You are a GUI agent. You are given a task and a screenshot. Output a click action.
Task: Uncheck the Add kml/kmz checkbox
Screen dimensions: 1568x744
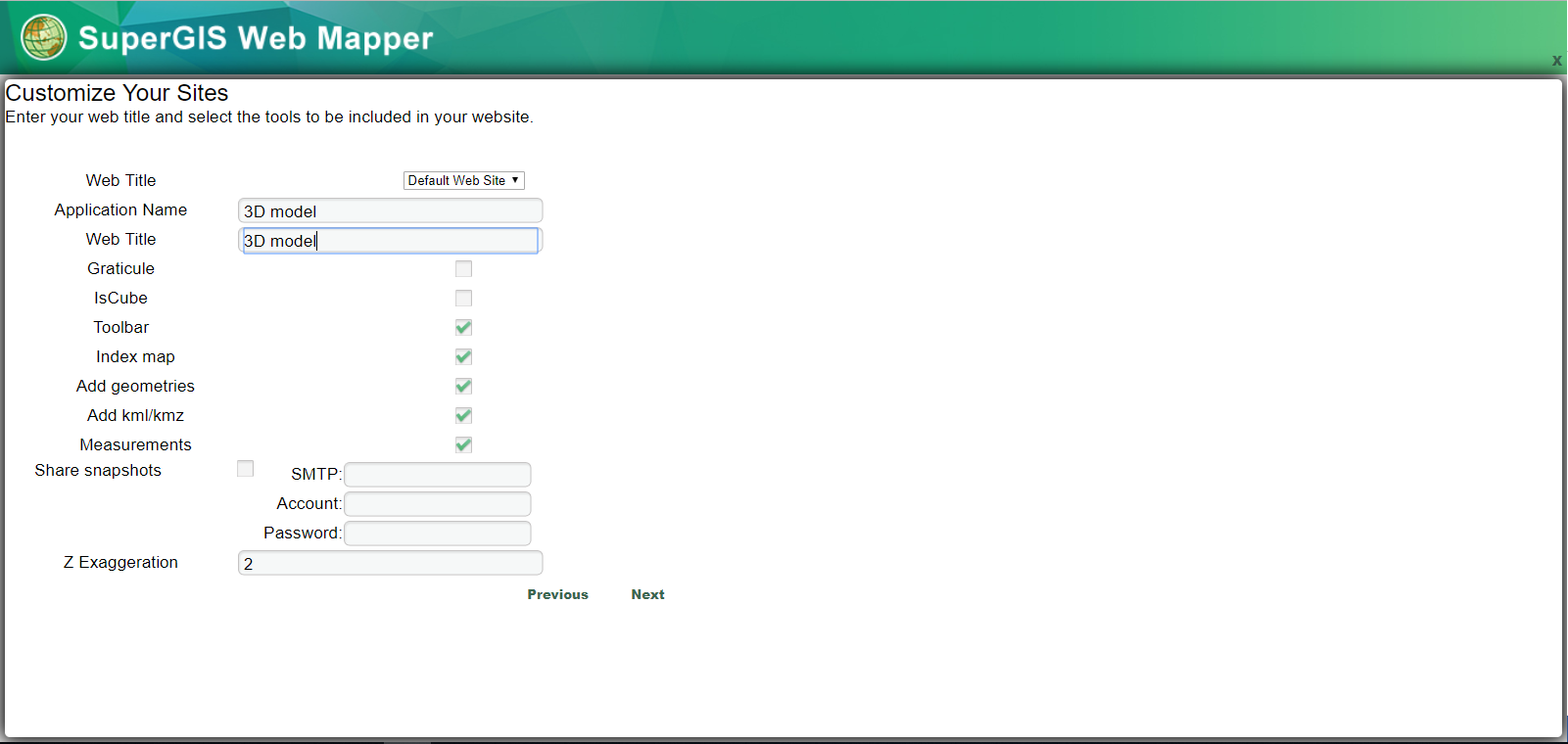point(464,416)
